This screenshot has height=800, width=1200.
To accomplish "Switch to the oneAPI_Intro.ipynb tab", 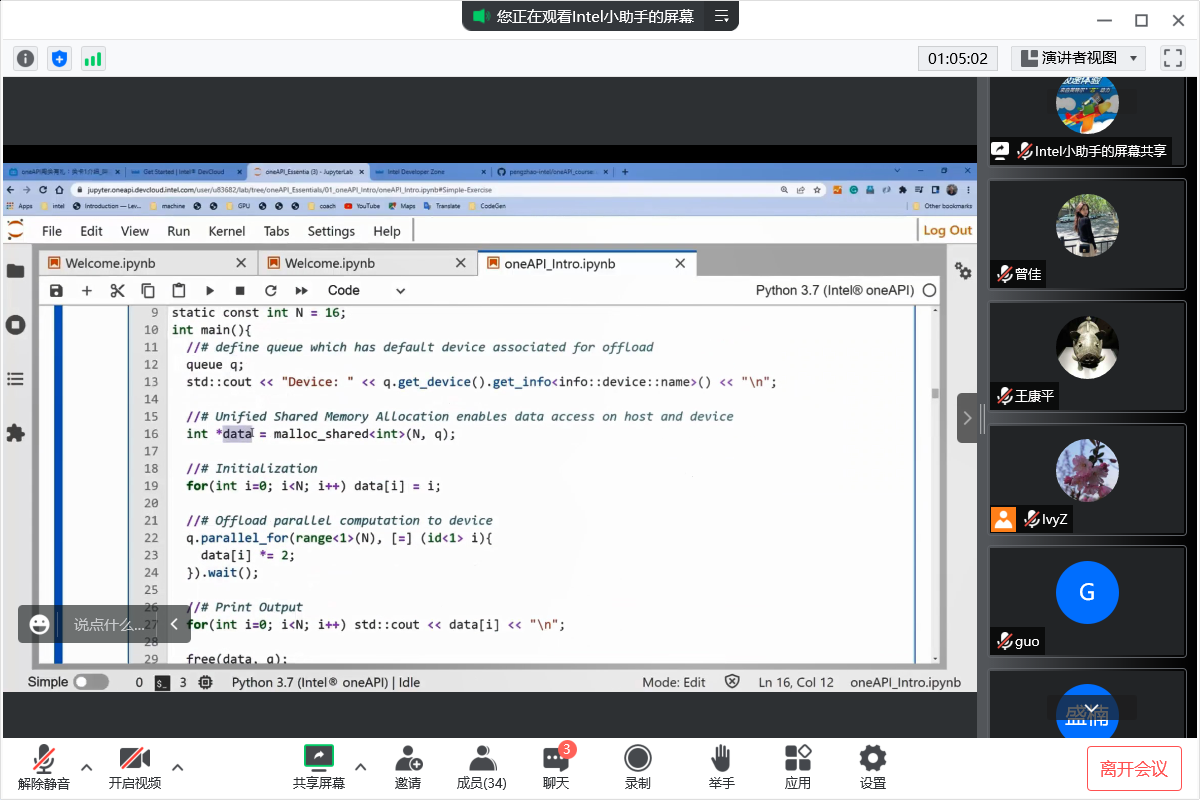I will click(560, 264).
